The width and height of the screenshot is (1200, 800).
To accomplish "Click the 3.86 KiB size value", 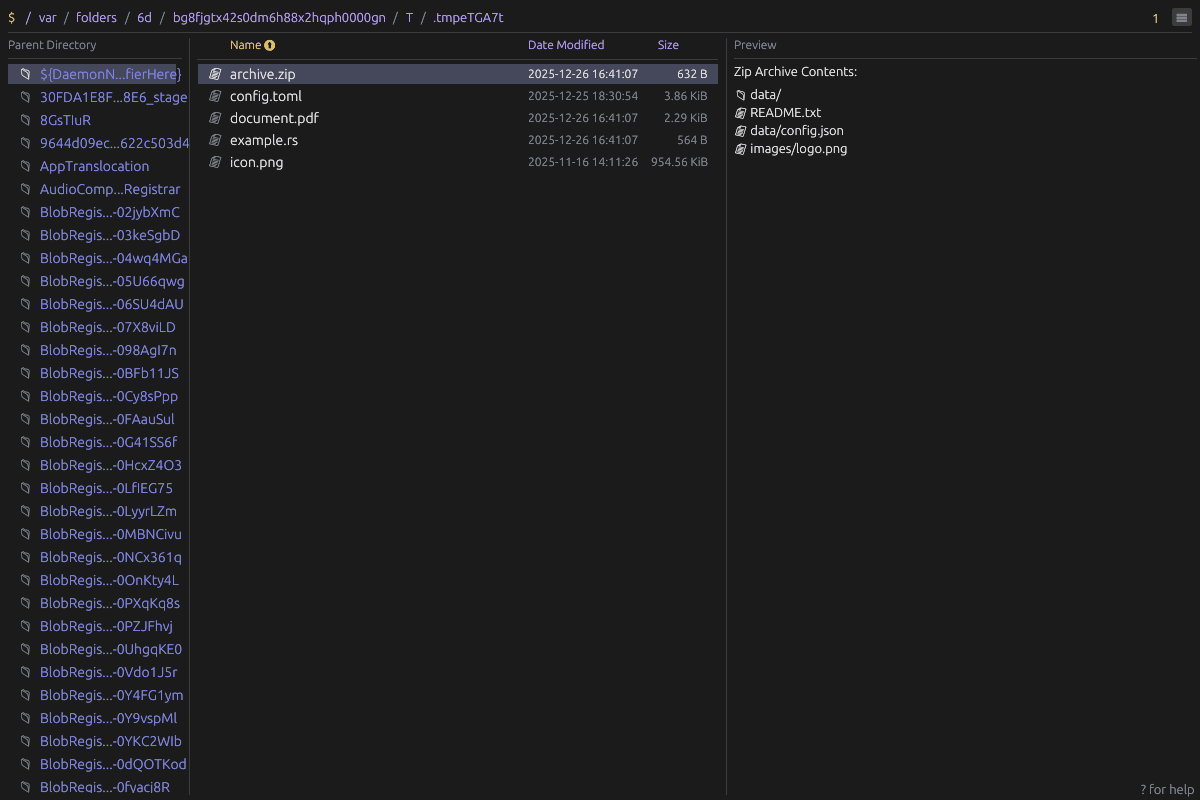I will coord(686,96).
